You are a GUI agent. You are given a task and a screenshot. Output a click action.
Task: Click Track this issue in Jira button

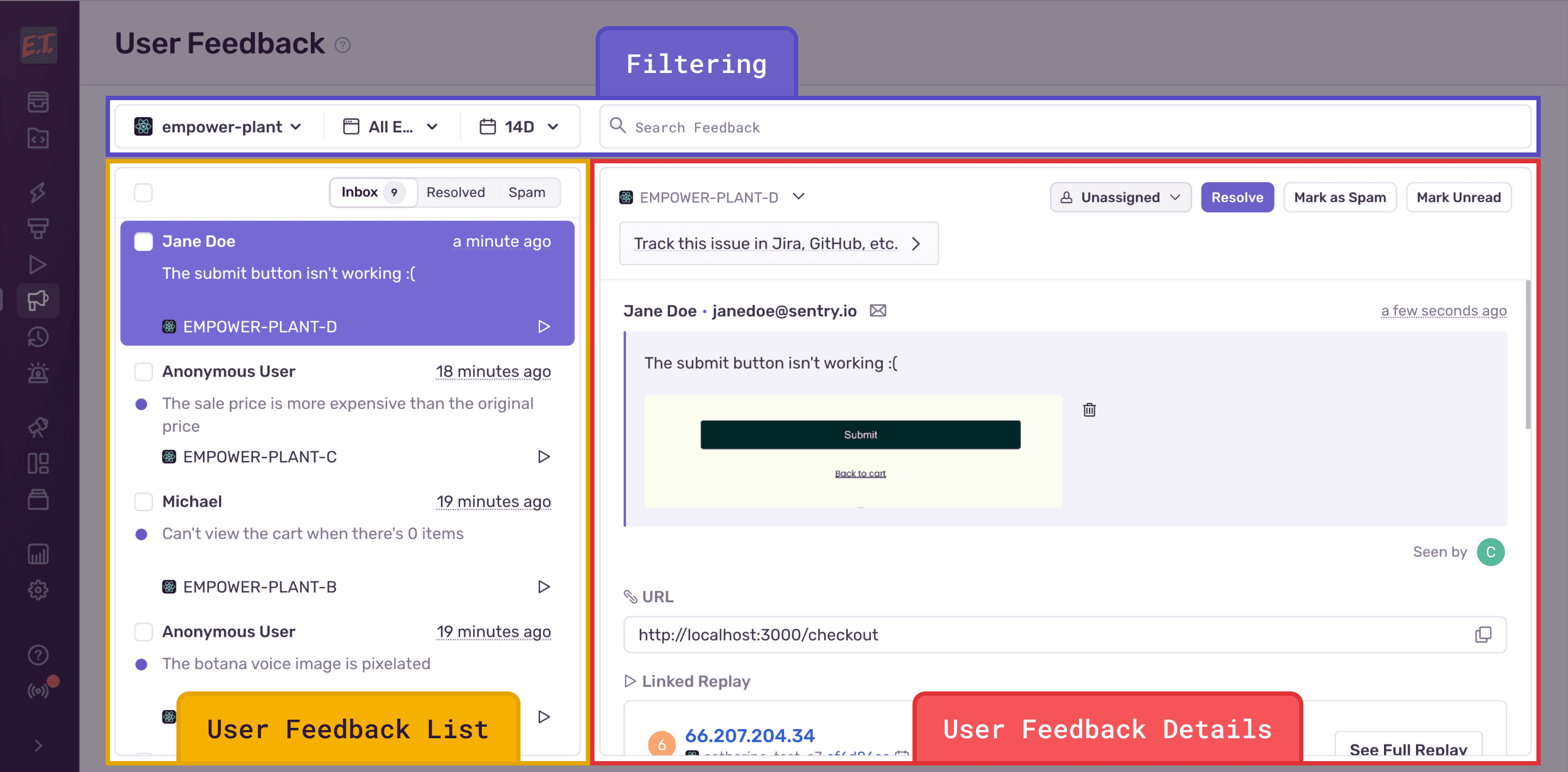778,243
